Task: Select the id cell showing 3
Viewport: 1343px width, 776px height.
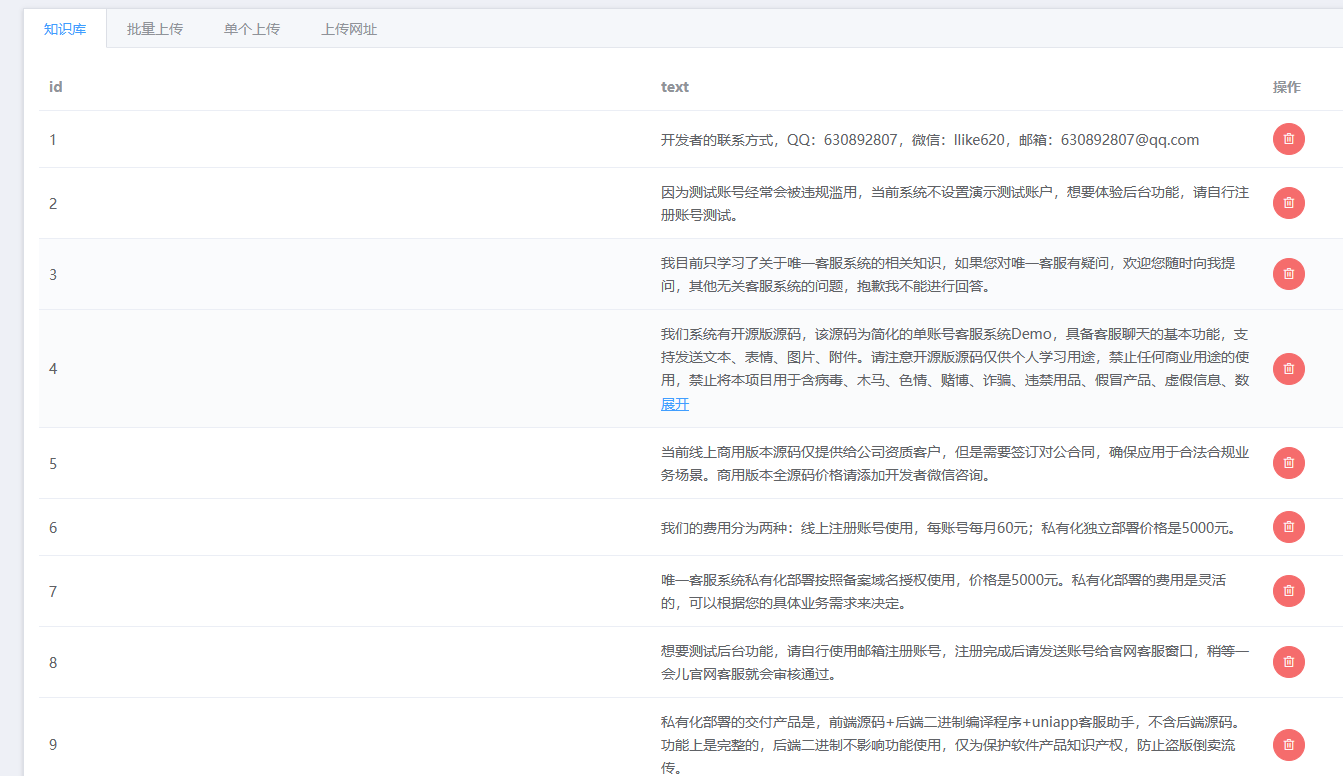Action: [53, 274]
